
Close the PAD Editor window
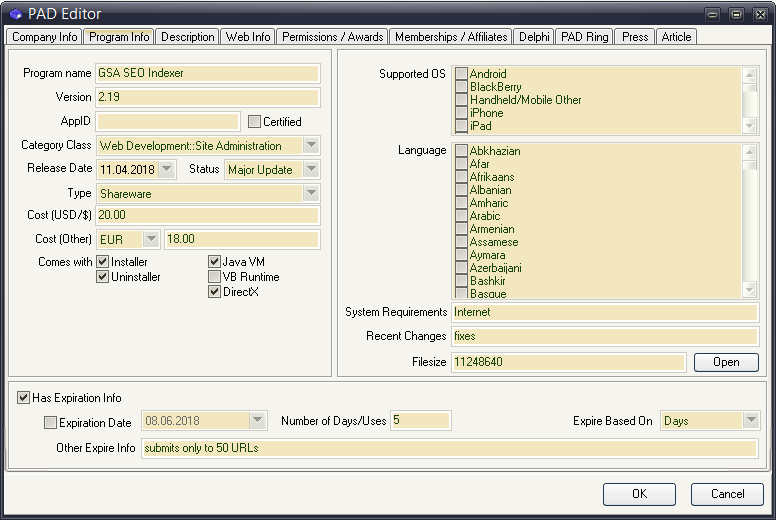(x=760, y=14)
